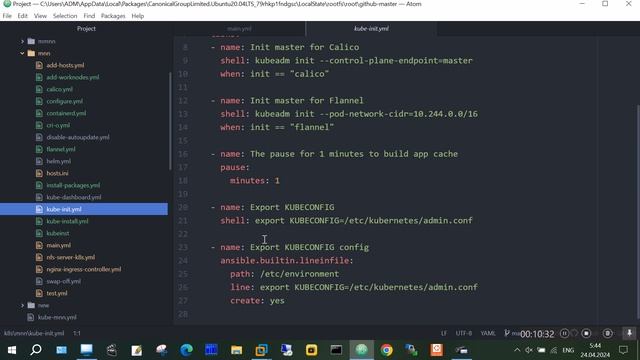The image size is (640, 360).
Task: Open the View menu
Action: coord(40,16)
